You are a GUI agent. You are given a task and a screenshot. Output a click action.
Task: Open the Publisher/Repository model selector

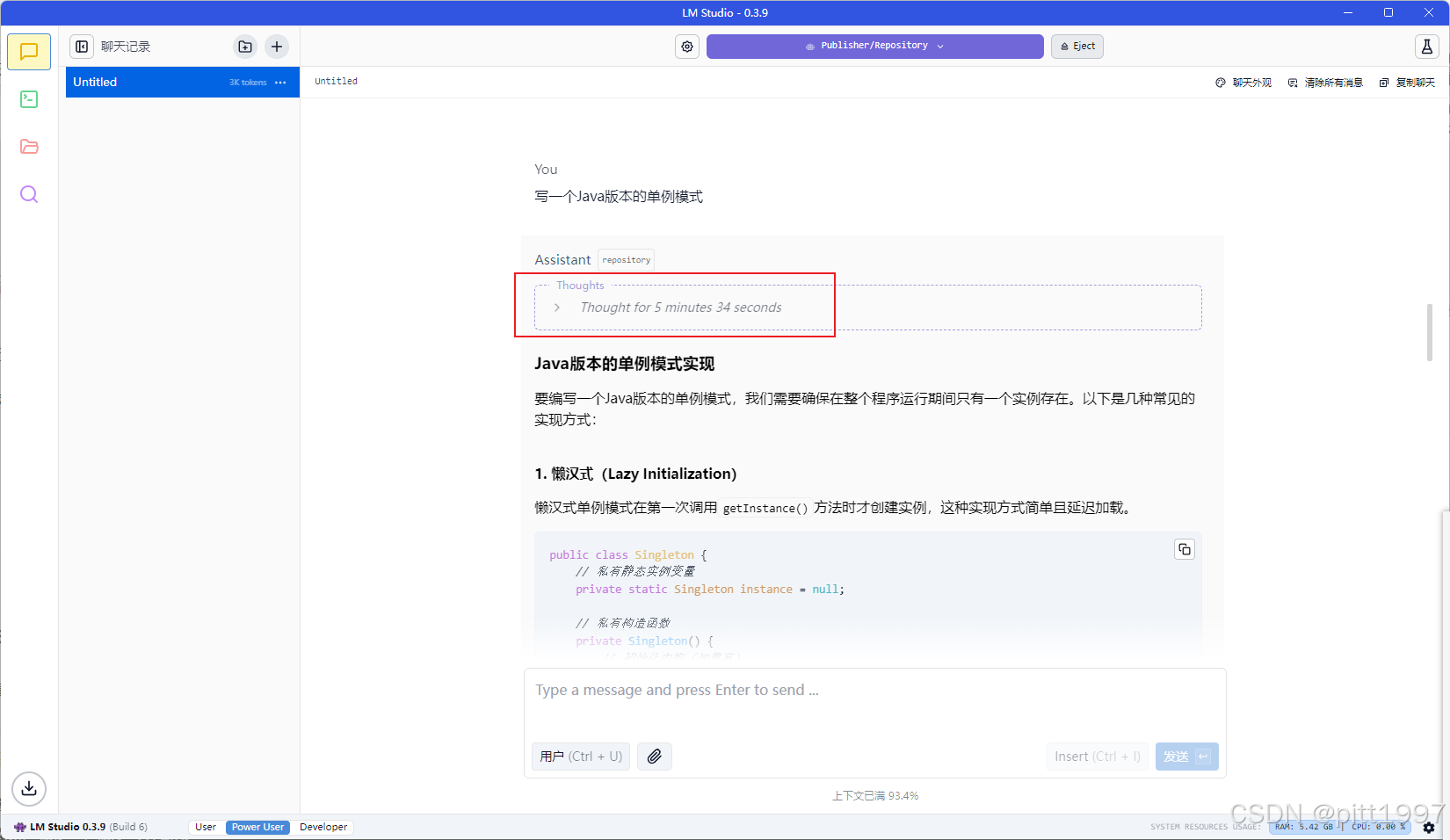tap(874, 47)
